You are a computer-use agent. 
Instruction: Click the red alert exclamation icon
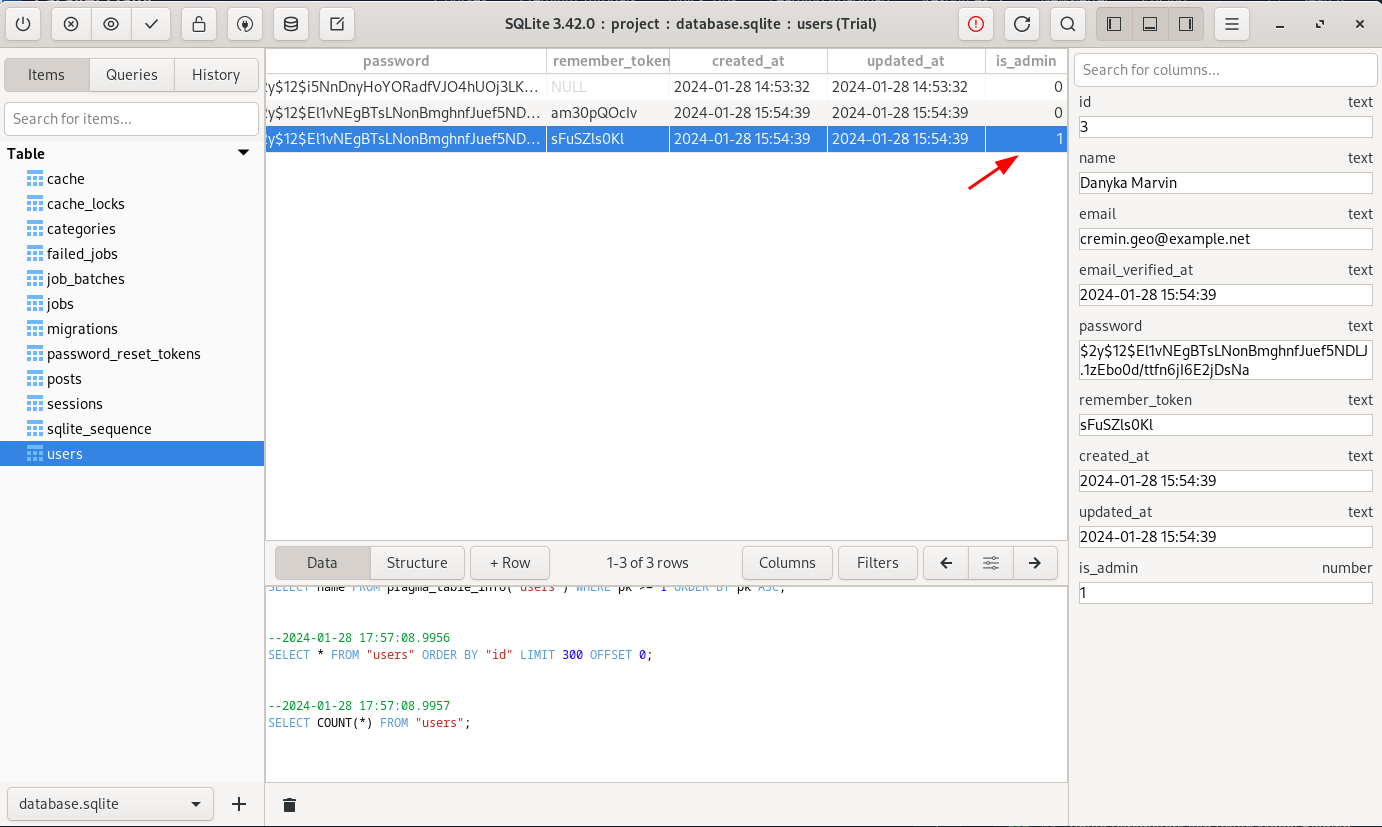(976, 24)
